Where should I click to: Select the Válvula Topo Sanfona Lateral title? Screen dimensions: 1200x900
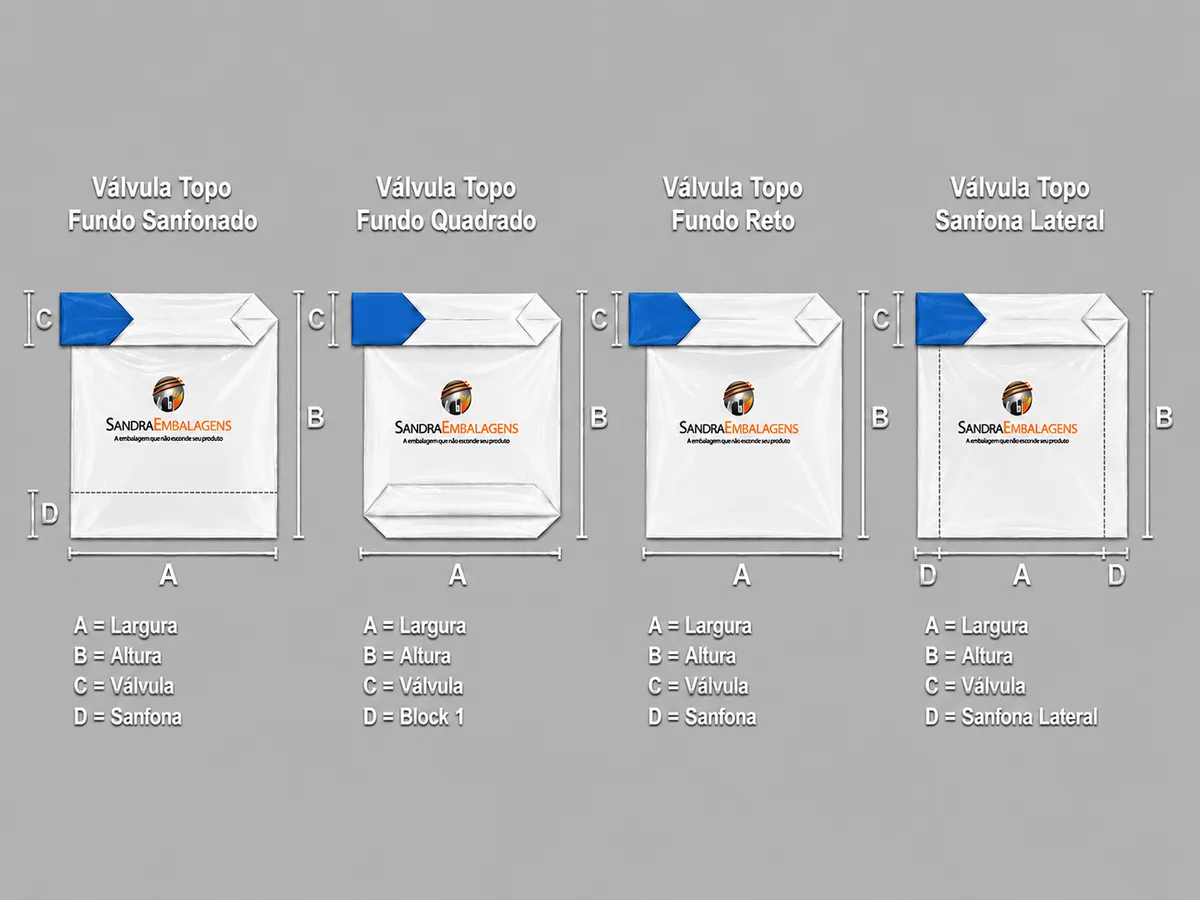coord(1020,204)
